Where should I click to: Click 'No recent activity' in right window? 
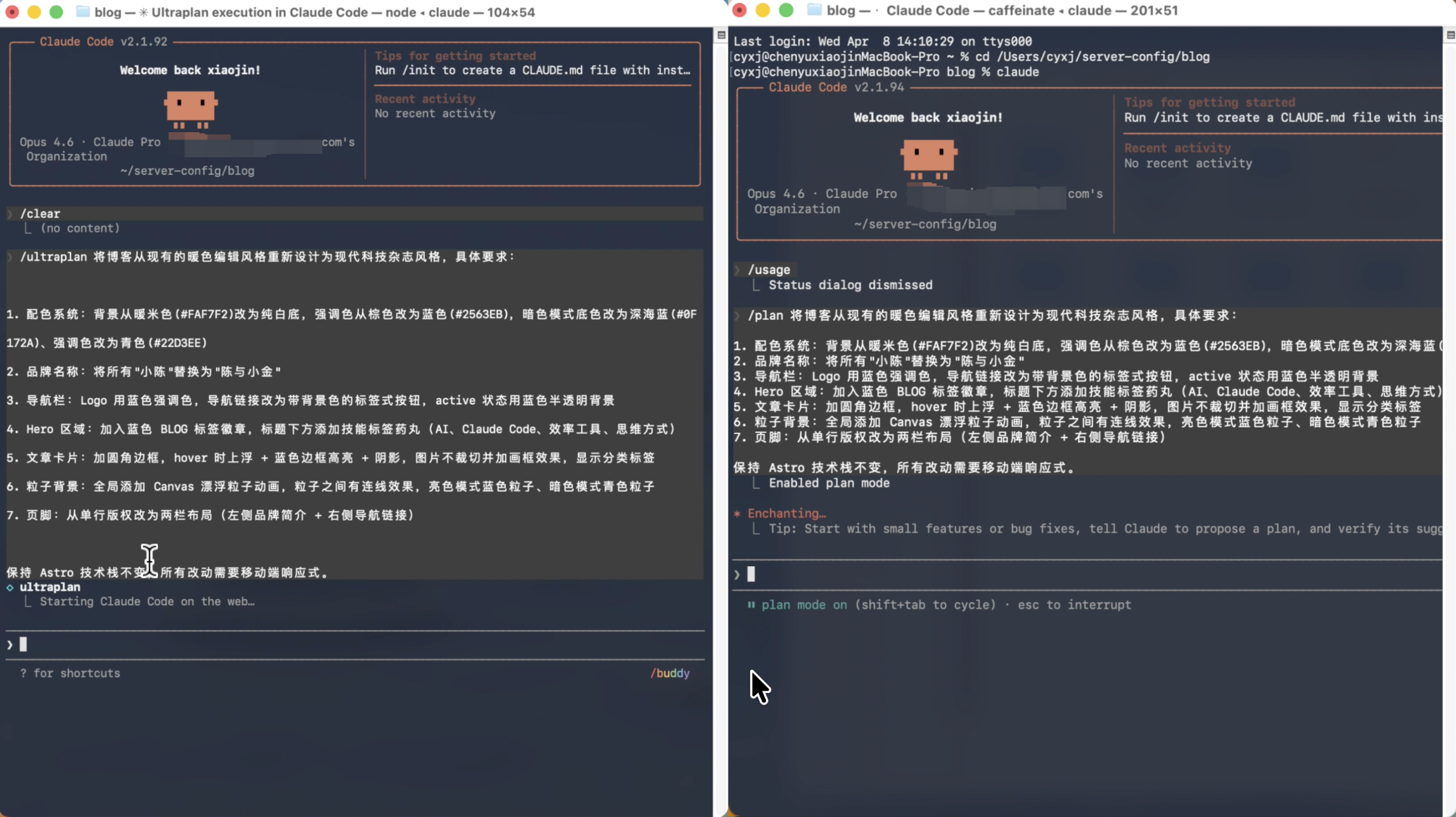[x=1188, y=164]
